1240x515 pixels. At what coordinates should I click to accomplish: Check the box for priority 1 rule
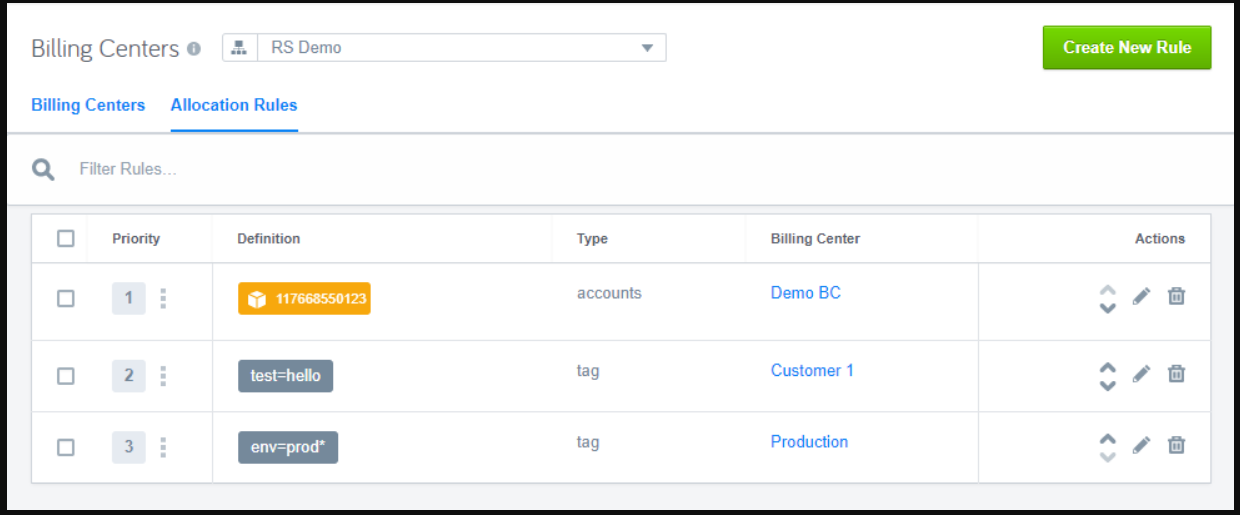tap(66, 298)
